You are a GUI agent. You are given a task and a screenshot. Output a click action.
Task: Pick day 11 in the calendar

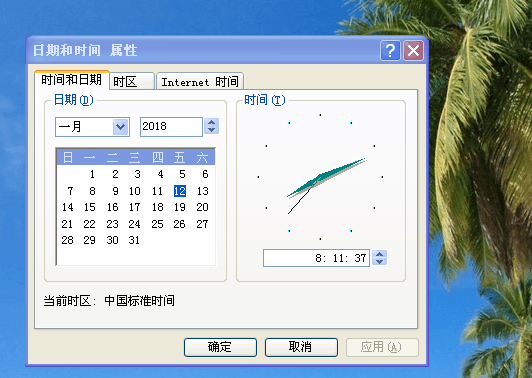[x=157, y=191]
